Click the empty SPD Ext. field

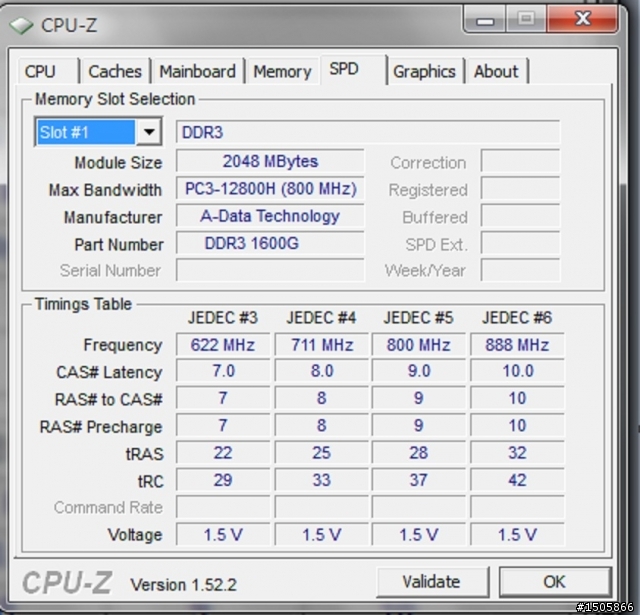[x=520, y=243]
